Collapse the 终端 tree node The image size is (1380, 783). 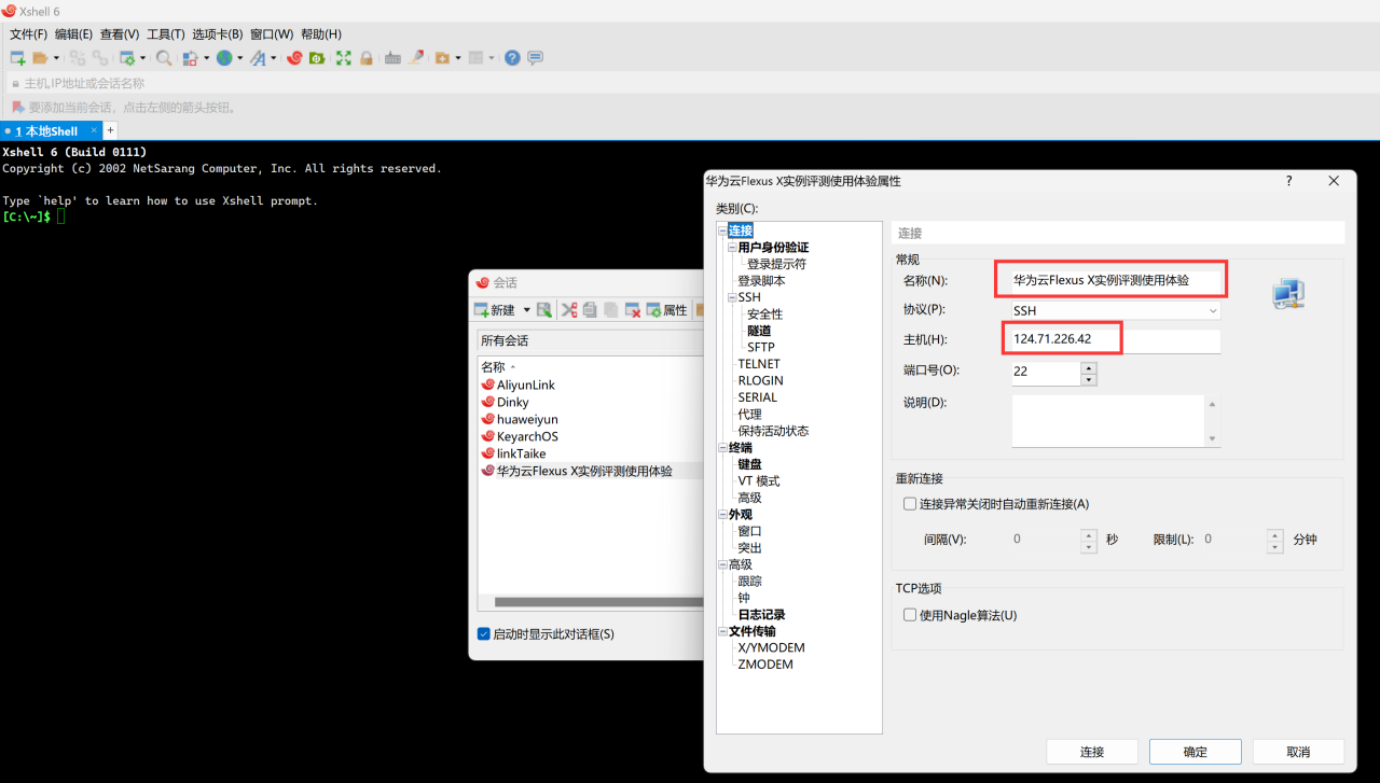(722, 448)
